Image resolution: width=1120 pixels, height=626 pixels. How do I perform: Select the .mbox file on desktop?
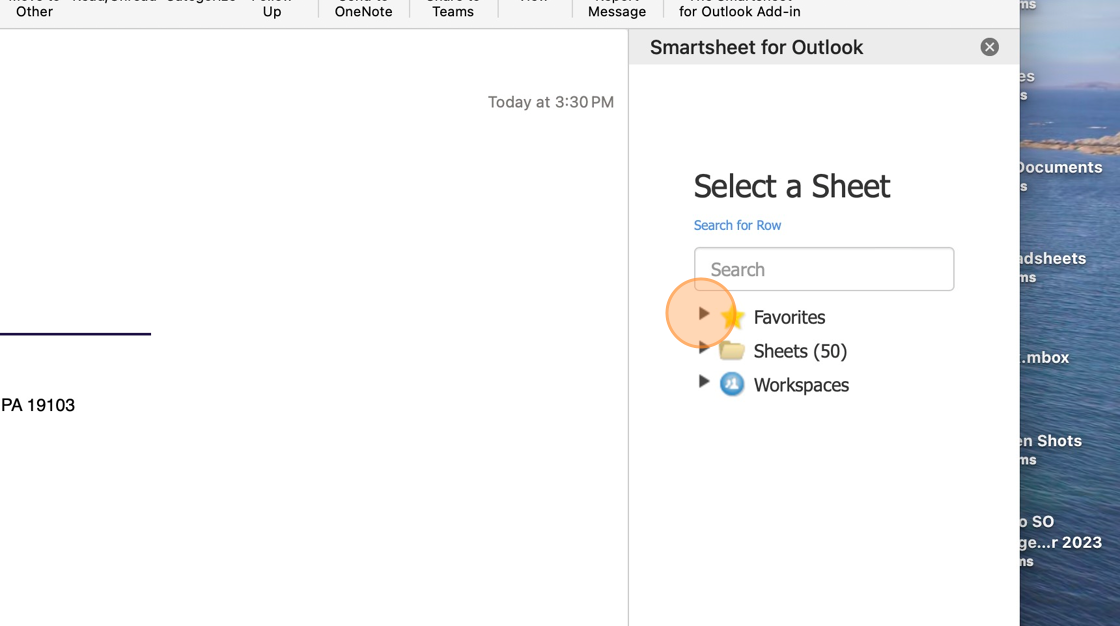(1046, 357)
